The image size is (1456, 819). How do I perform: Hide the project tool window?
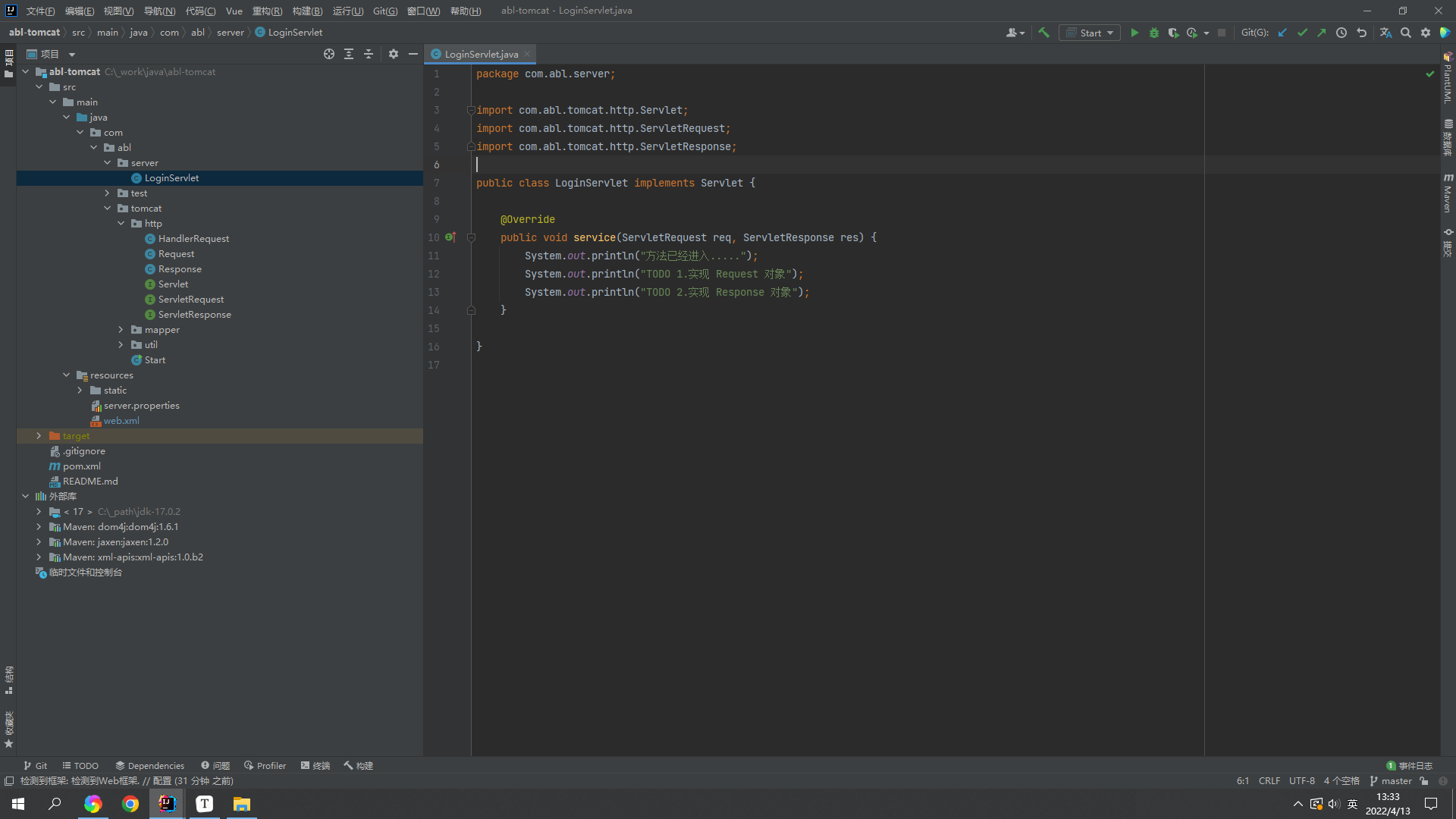pos(413,54)
